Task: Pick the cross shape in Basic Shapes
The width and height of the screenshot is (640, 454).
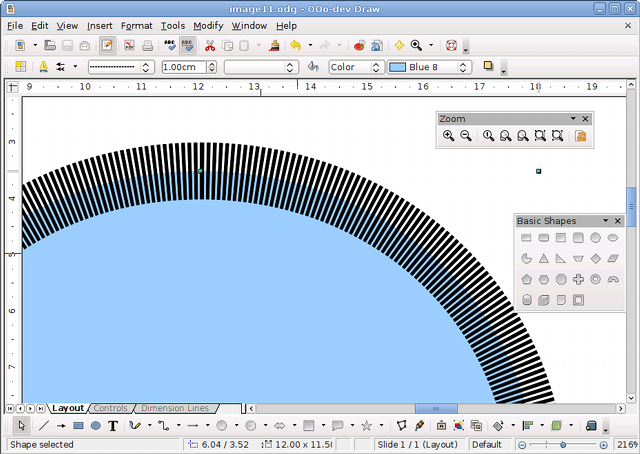Action: 578,279
